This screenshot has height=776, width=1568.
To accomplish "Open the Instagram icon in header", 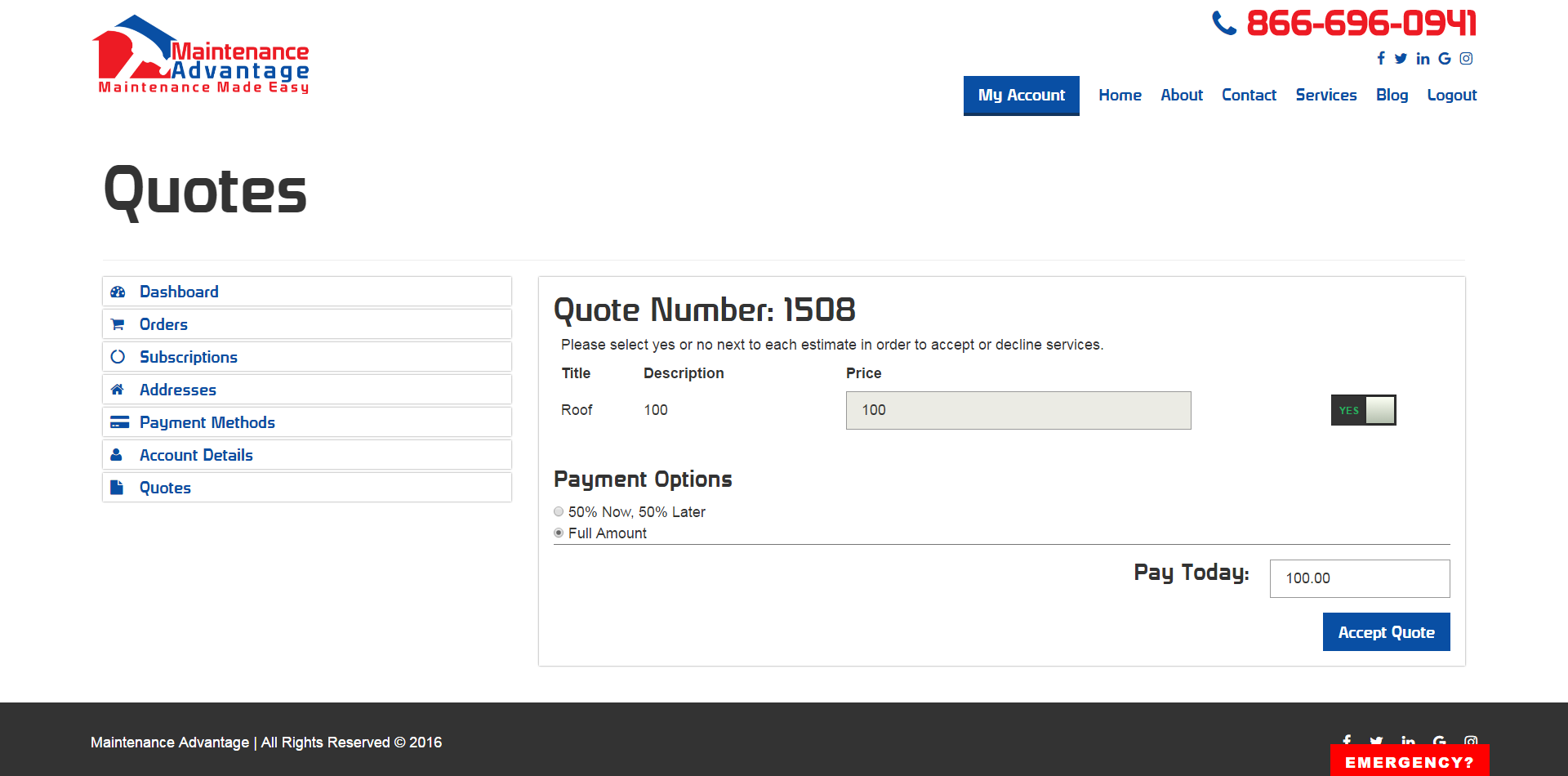I will tap(1467, 58).
